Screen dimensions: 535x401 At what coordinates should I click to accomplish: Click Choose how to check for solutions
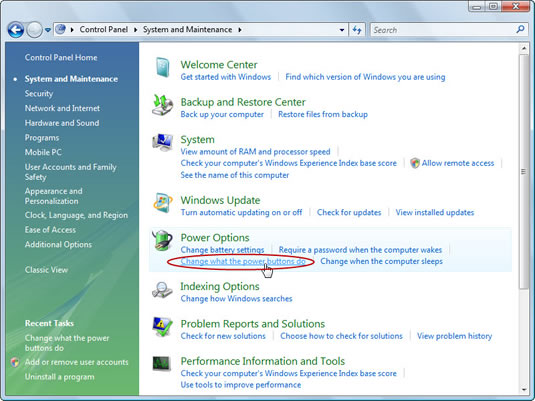(341, 336)
